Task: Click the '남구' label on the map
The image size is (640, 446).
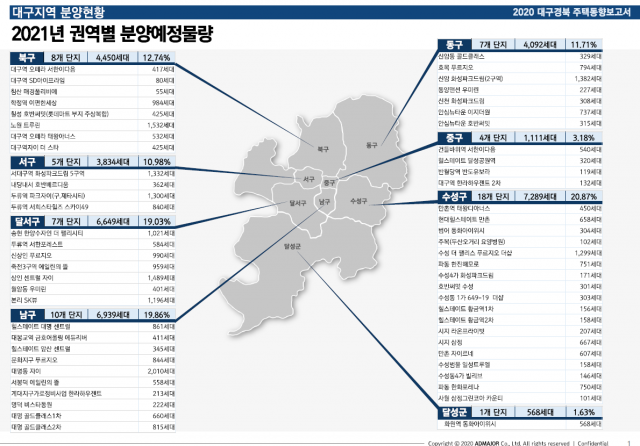Action: point(324,201)
